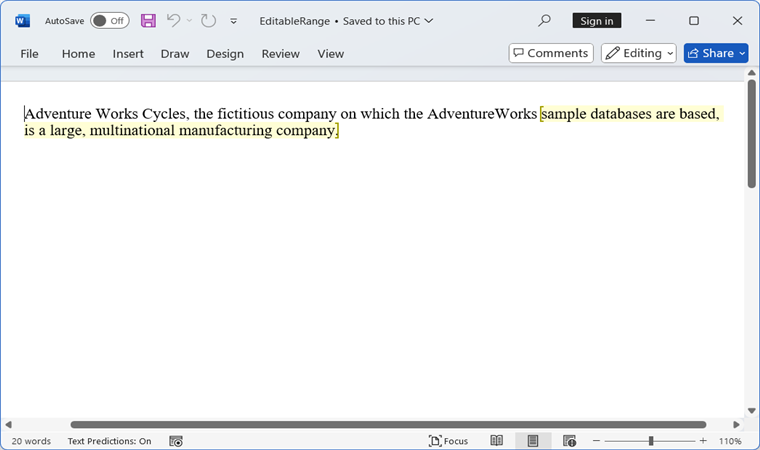Click the left arrow of horizontal scrollbar
Viewport: 760px width, 450px height.
coord(8,424)
